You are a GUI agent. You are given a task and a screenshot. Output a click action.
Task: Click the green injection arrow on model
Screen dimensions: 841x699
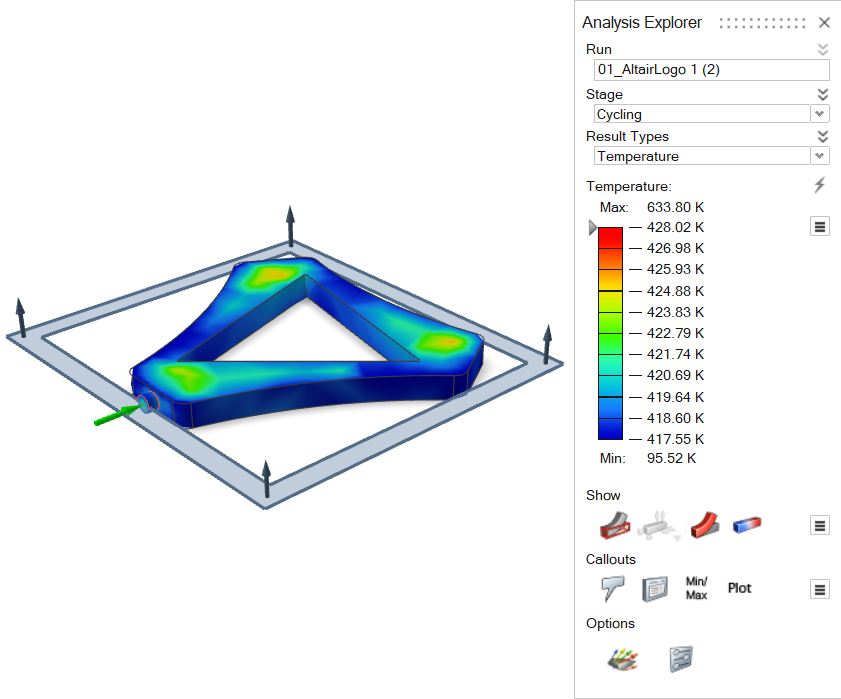(x=115, y=416)
